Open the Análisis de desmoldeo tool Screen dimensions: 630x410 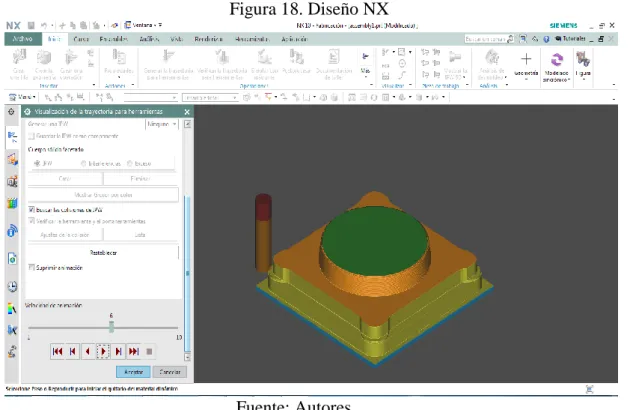(x=492, y=64)
